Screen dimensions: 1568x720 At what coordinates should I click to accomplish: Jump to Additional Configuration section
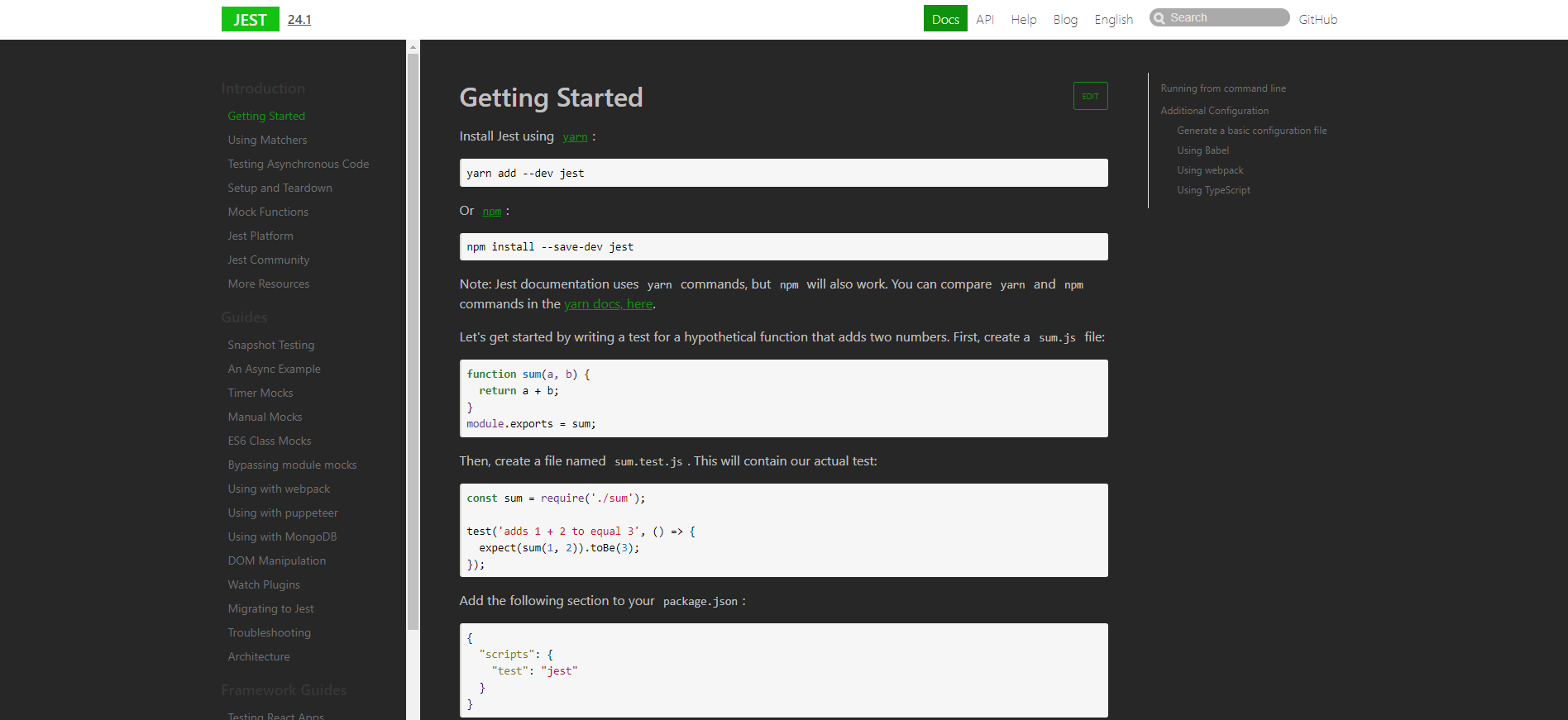click(1214, 111)
